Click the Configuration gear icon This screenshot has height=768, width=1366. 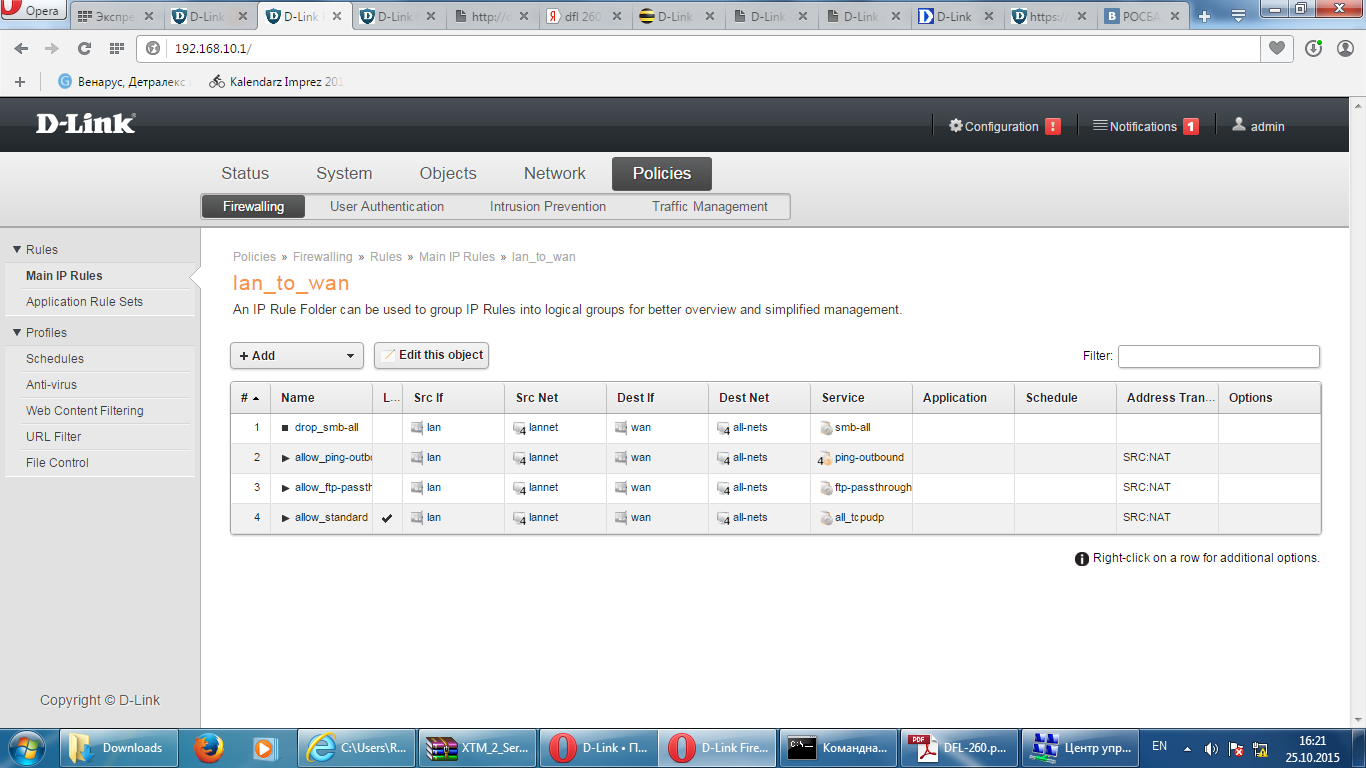[956, 126]
